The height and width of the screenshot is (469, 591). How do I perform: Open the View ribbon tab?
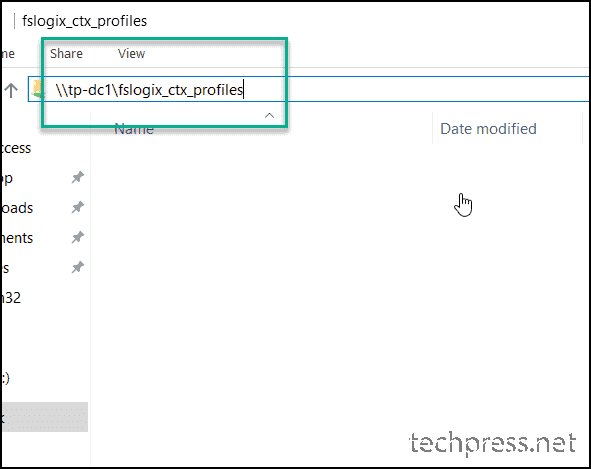tap(131, 54)
